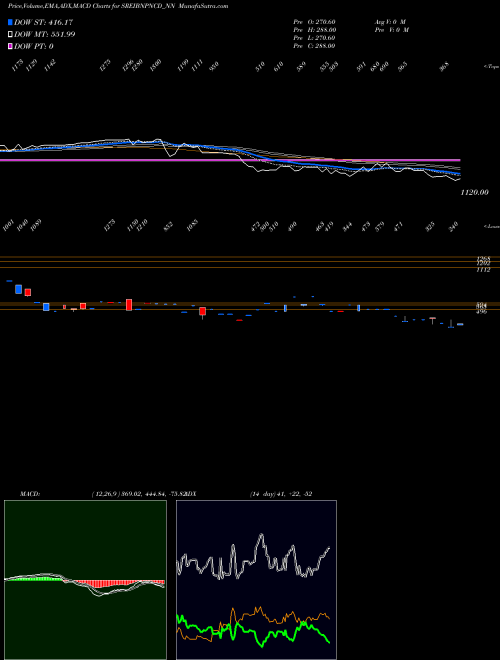
Task: Click the MACD (12,26,9) parameter values
Action: coord(139,494)
